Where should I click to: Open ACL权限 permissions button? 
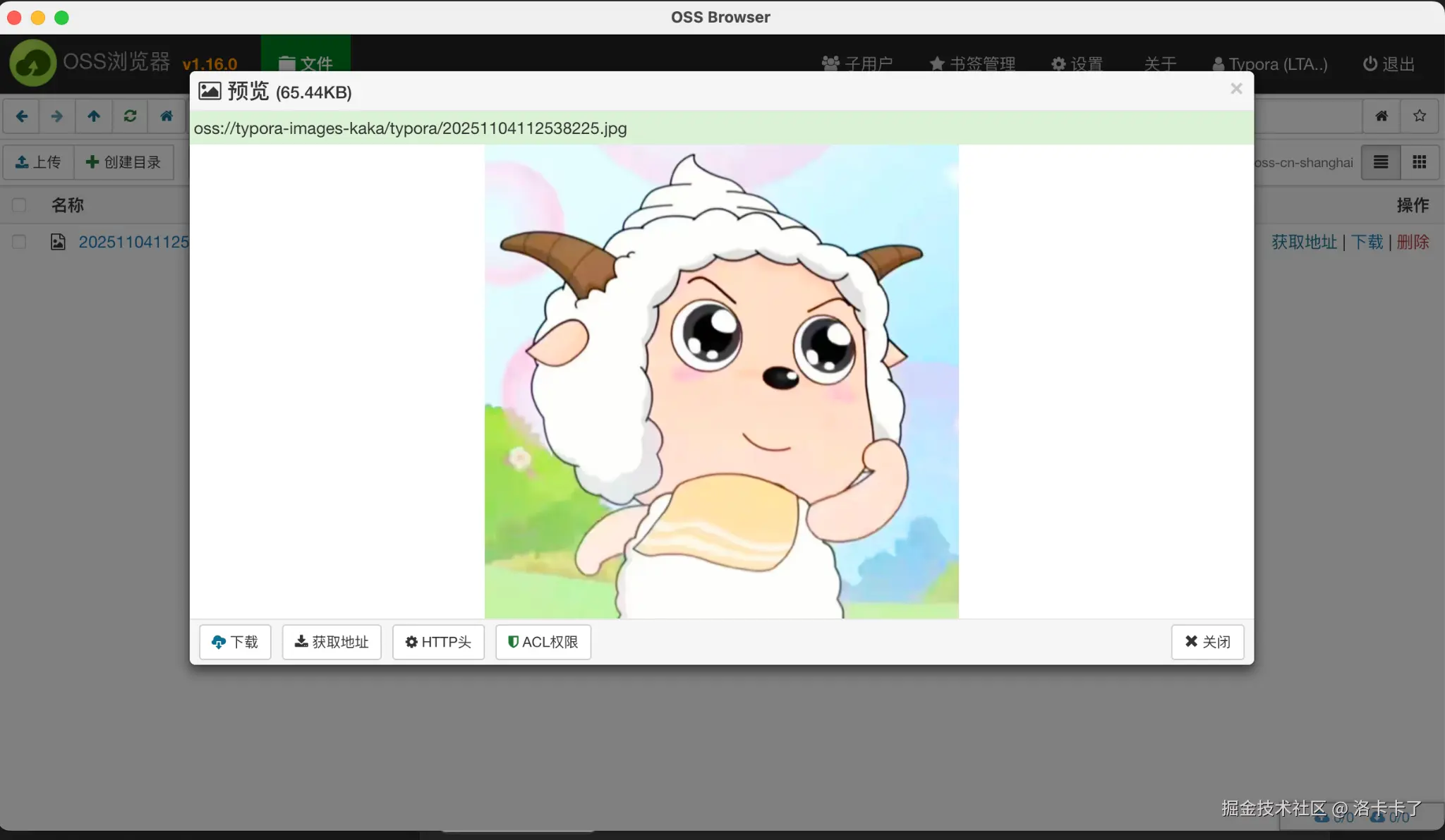(543, 642)
